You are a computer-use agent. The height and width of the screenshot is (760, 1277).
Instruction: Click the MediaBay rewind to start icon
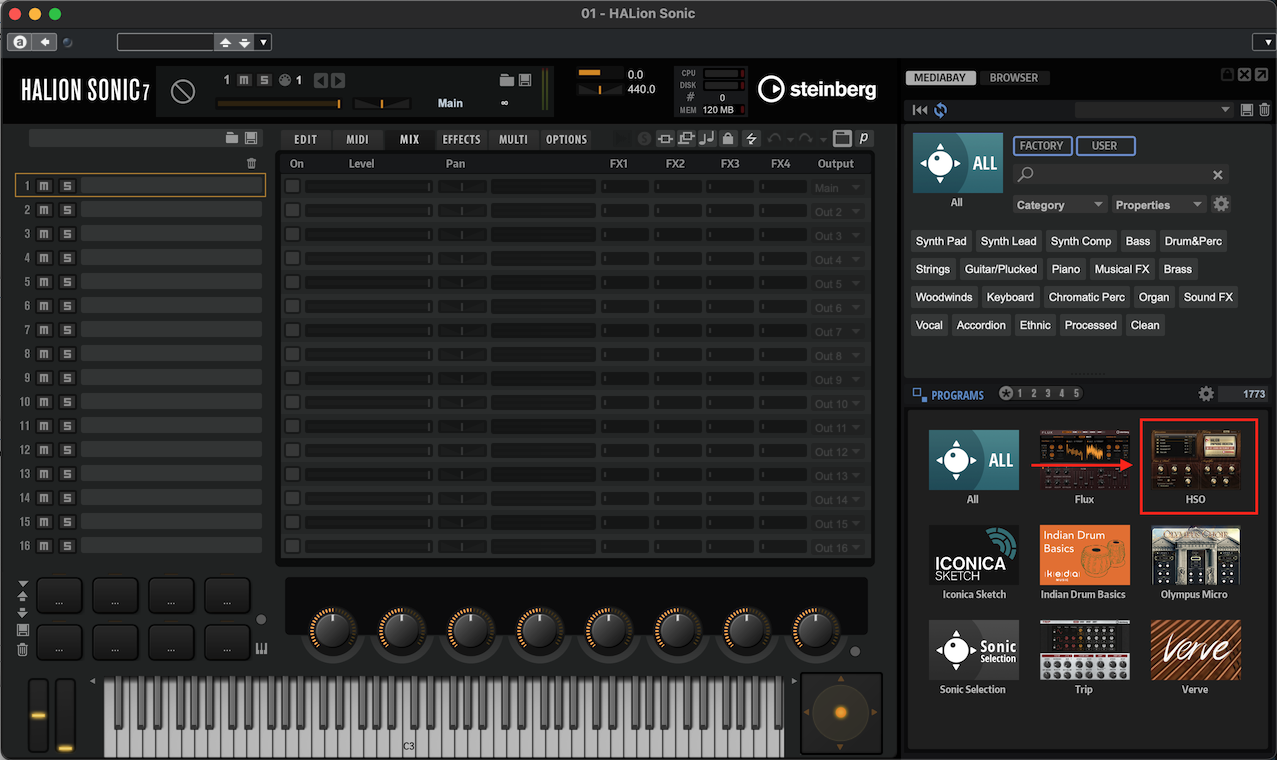920,110
